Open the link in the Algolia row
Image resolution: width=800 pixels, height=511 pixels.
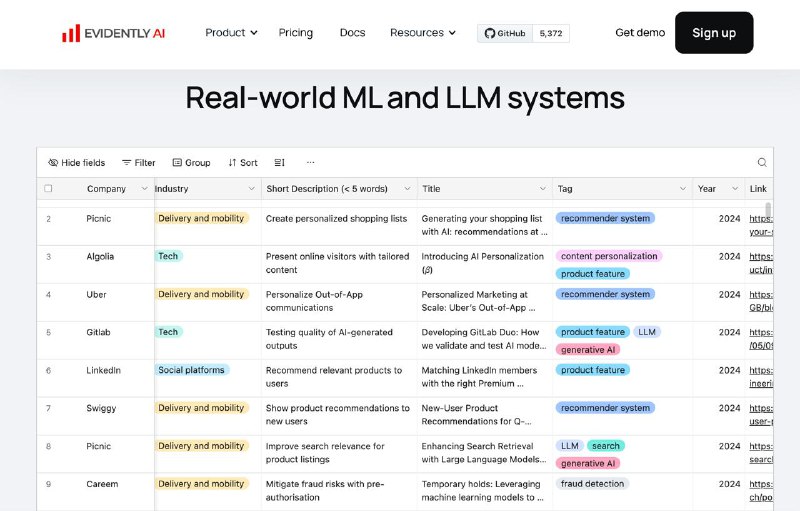[x=761, y=263]
